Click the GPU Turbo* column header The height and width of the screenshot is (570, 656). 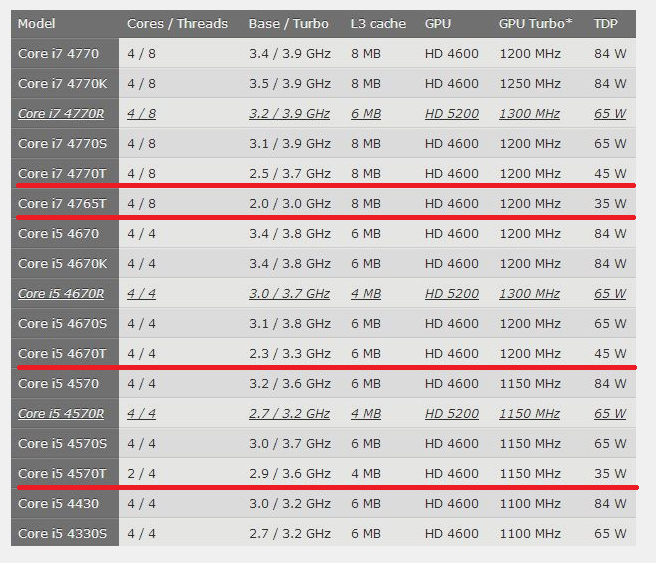(535, 23)
